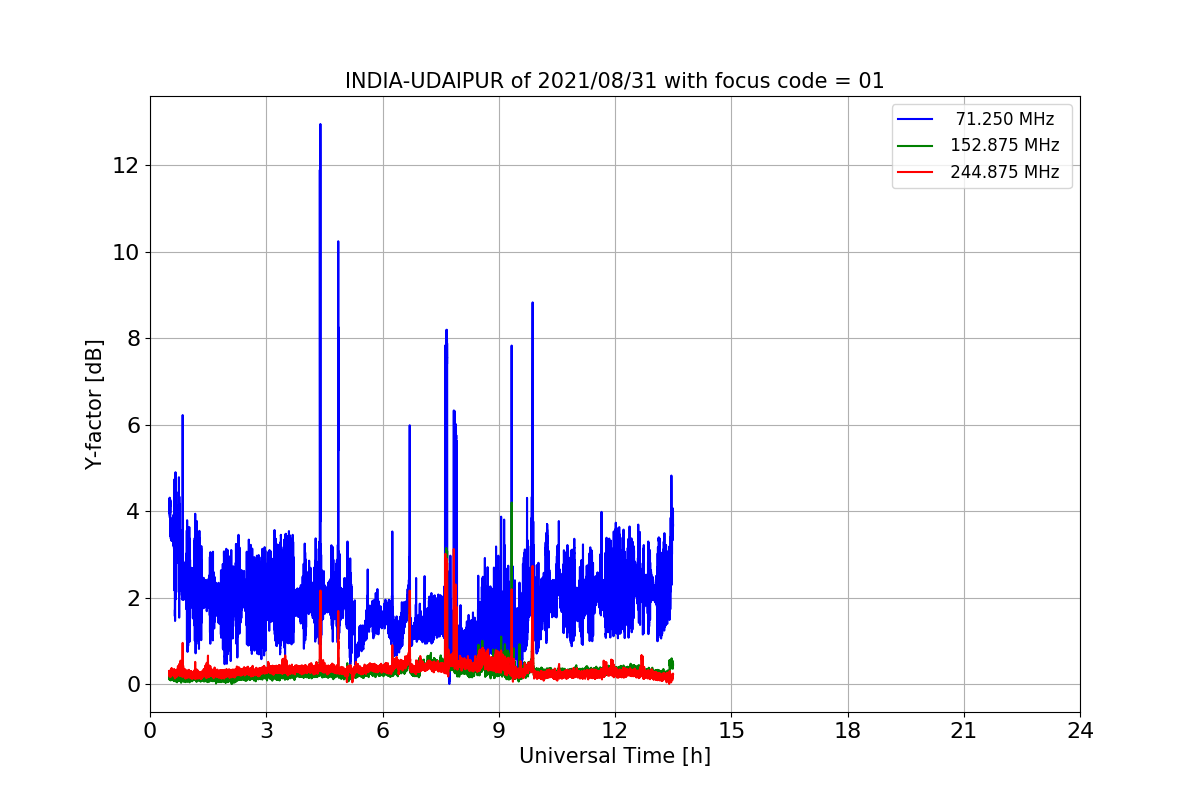1200x800 pixels.
Task: Click x-axis tick label 21
Action: coord(964,731)
